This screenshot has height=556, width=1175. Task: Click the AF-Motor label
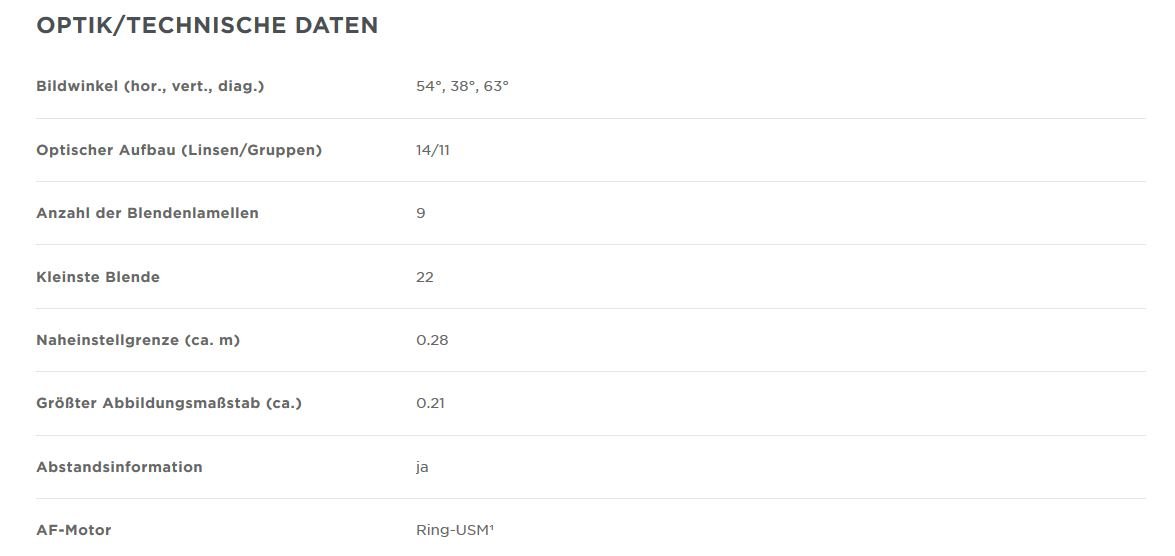click(x=73, y=530)
